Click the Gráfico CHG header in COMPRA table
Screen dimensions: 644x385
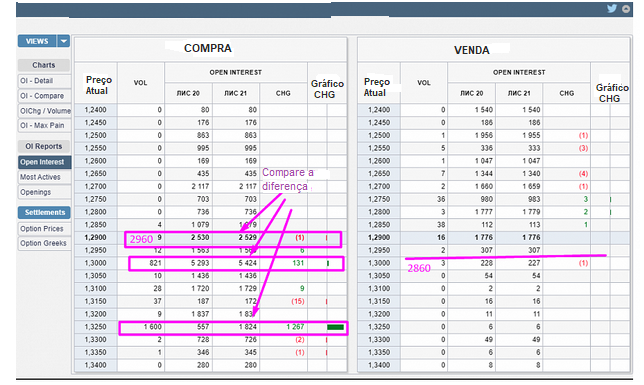tap(327, 89)
